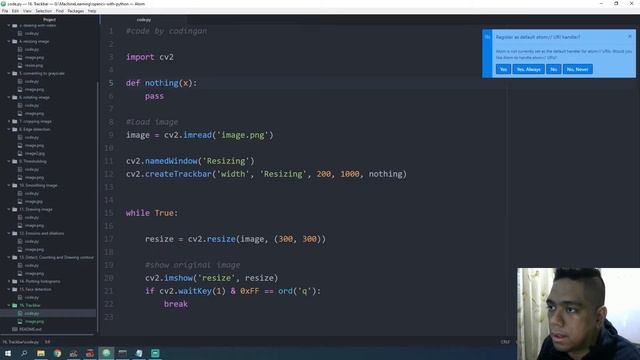Open the Help menu
The image size is (640, 360).
[x=92, y=11]
